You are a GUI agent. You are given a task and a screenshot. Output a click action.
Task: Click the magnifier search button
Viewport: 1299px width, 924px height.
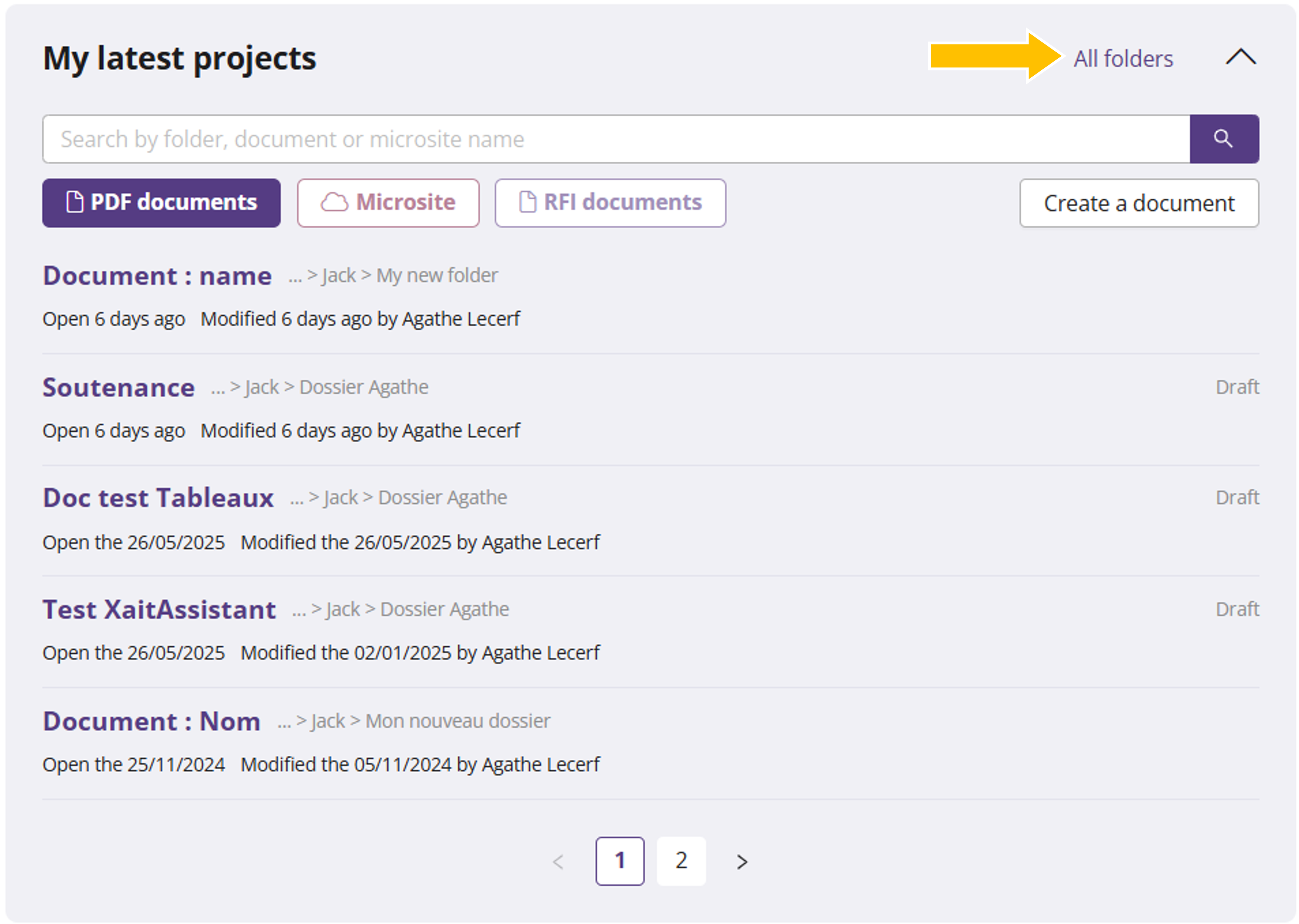pos(1223,139)
